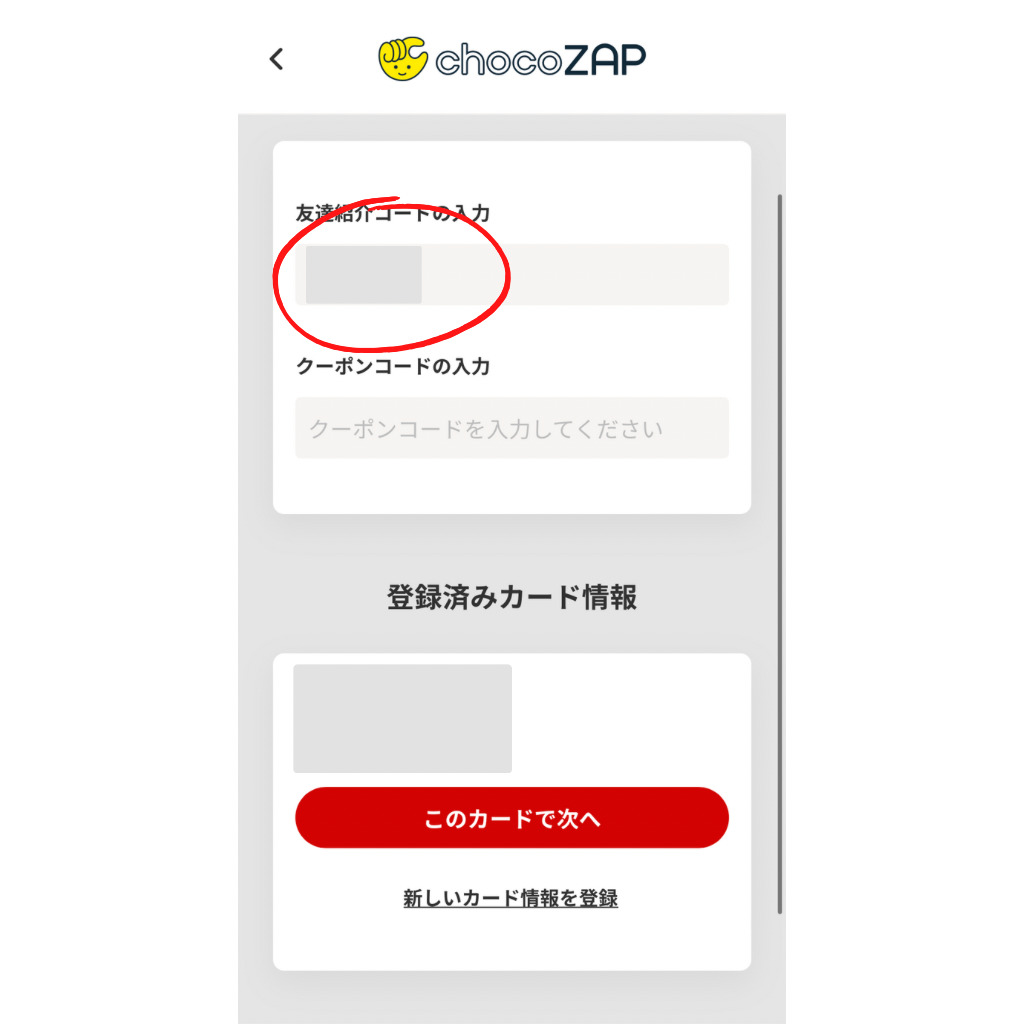This screenshot has height=1024, width=1024.
Task: Click blank space below coupon field in card
Action: [512, 486]
